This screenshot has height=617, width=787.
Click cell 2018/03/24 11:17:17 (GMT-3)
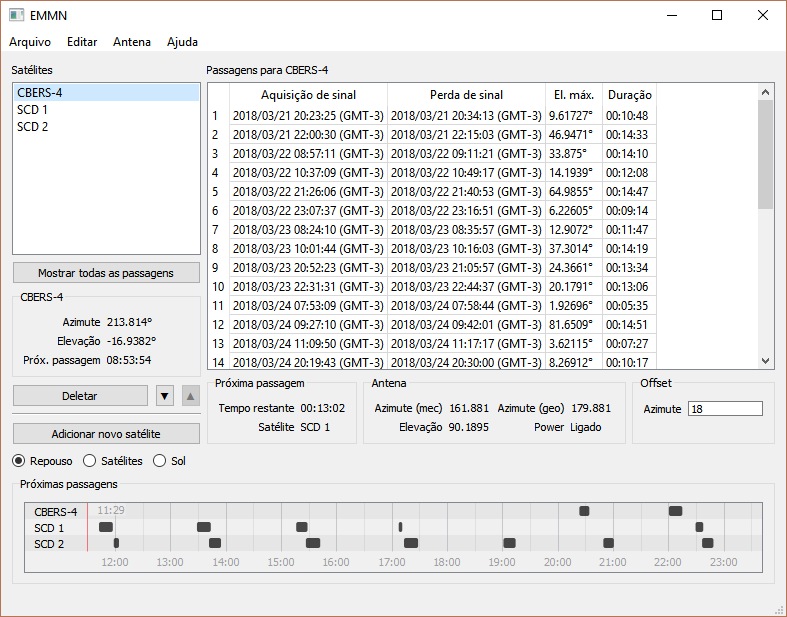(466, 344)
